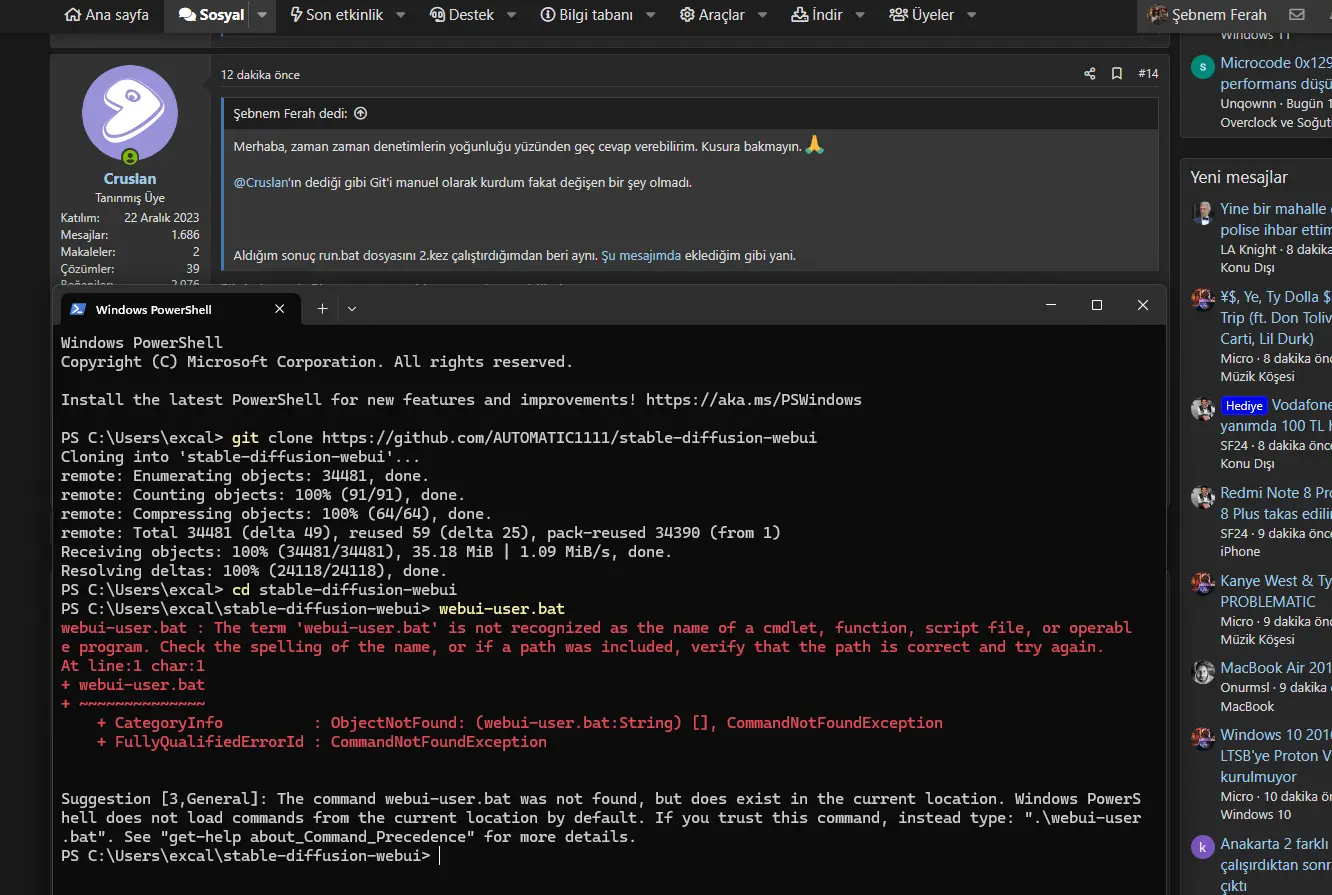This screenshot has height=895, width=1332.
Task: Open the MacBook Air thread link
Action: click(1276, 668)
